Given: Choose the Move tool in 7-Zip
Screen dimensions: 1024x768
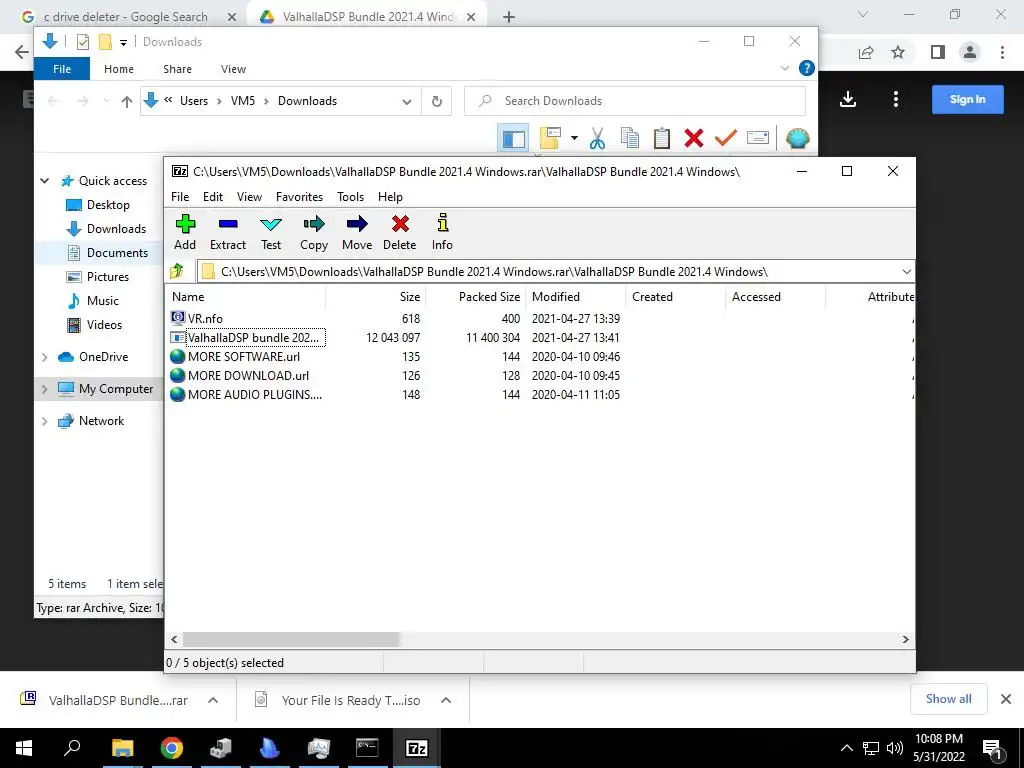Looking at the screenshot, I should coord(357,232).
